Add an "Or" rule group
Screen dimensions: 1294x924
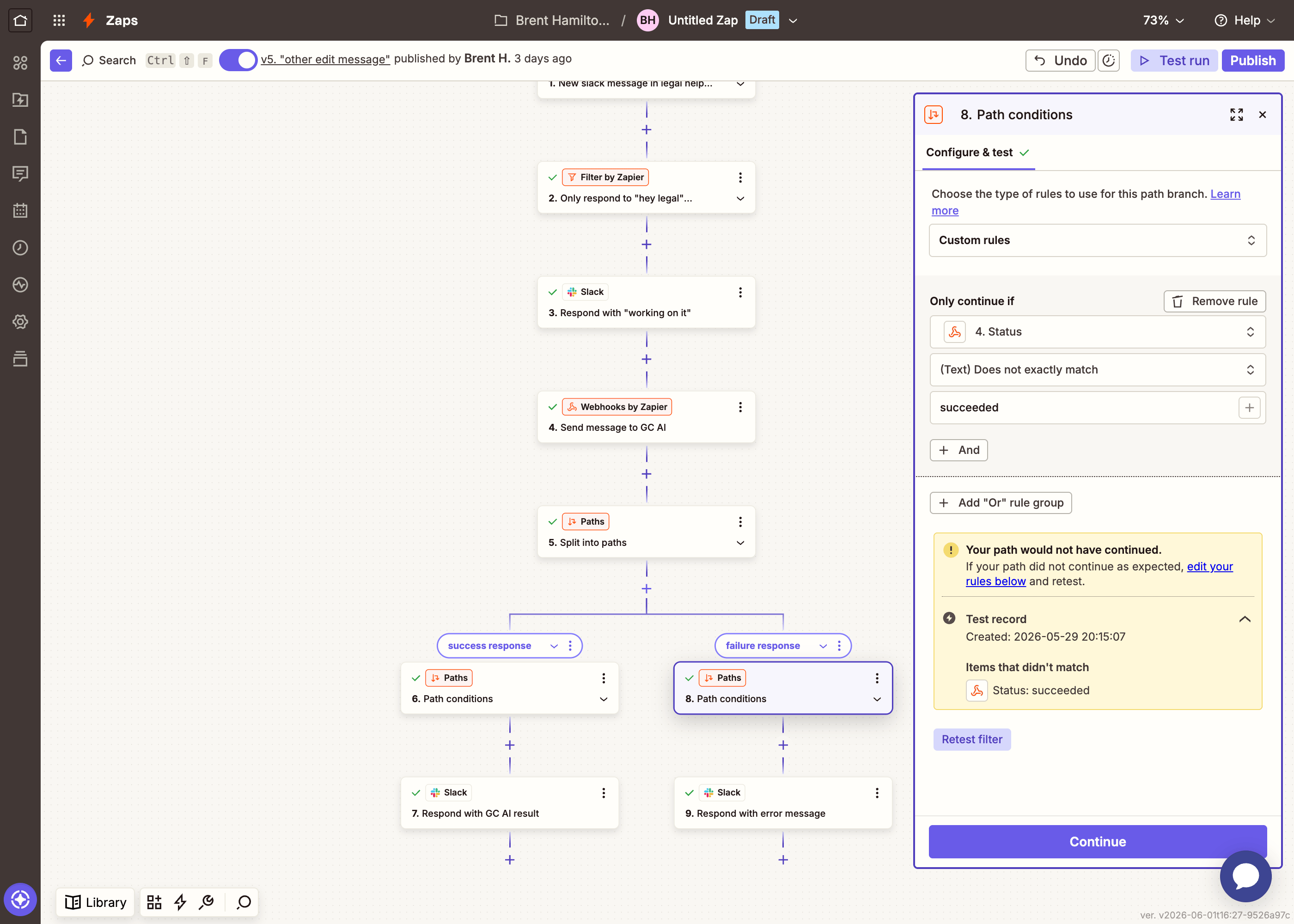1001,503
